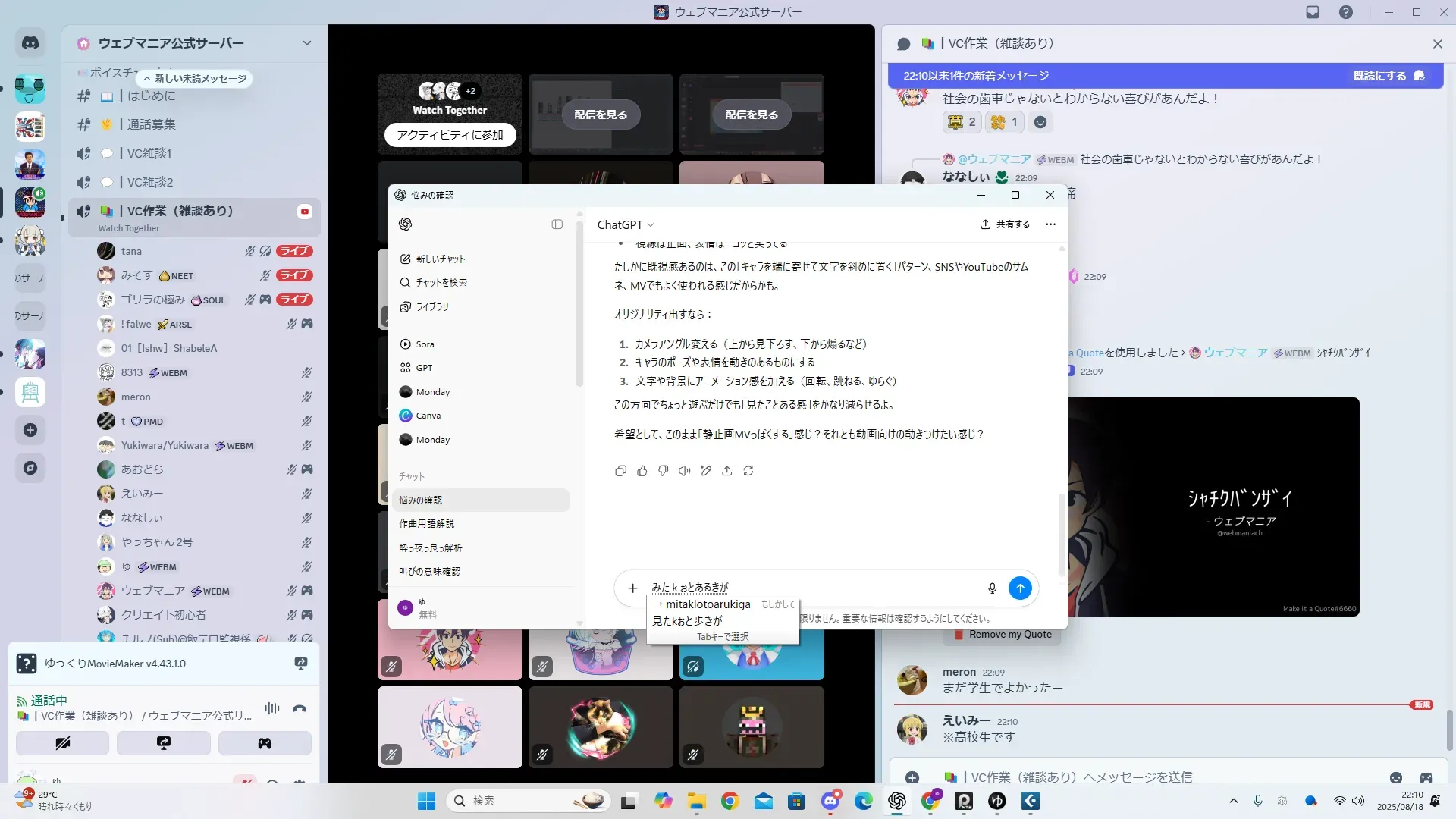Click the アクティビティに参加 button
1456x819 pixels.
450,135
